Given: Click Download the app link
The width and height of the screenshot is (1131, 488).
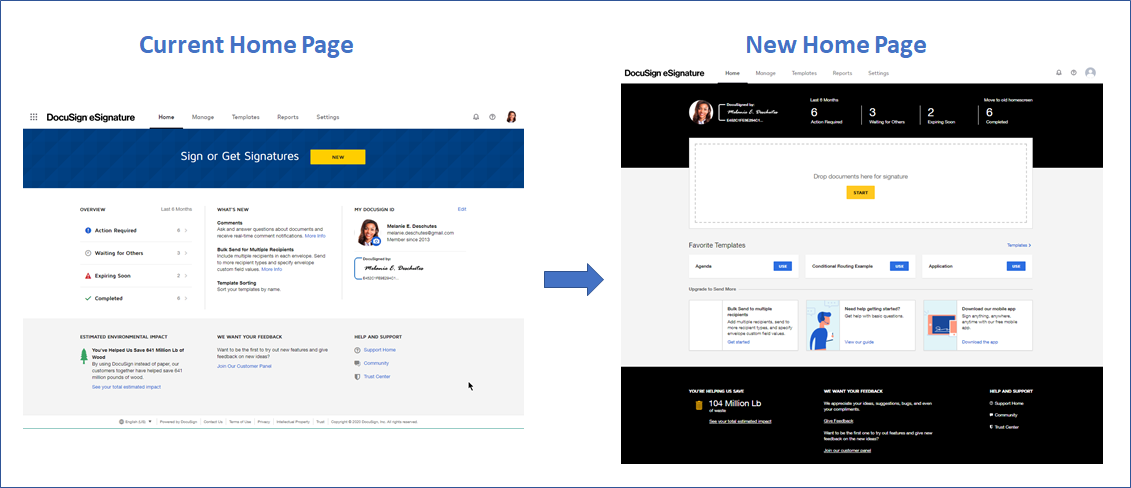Looking at the screenshot, I should click(x=980, y=342).
